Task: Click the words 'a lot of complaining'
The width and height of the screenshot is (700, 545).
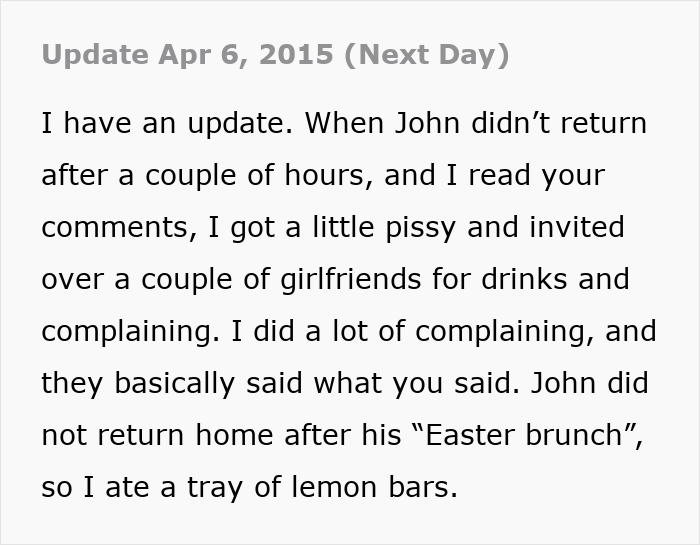Action: (x=417, y=331)
